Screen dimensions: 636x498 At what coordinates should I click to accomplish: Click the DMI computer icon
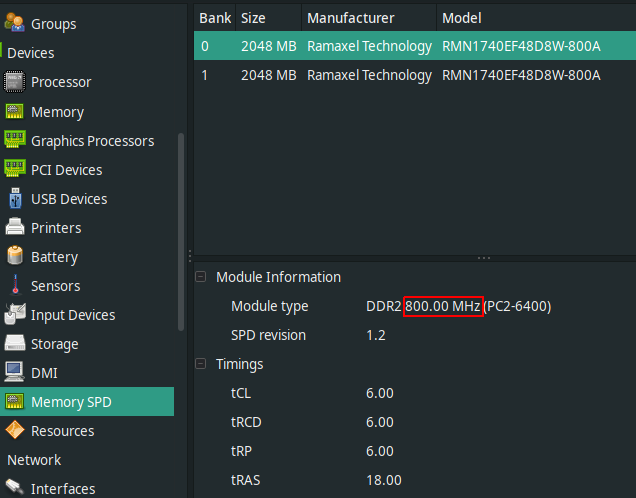coord(14,372)
